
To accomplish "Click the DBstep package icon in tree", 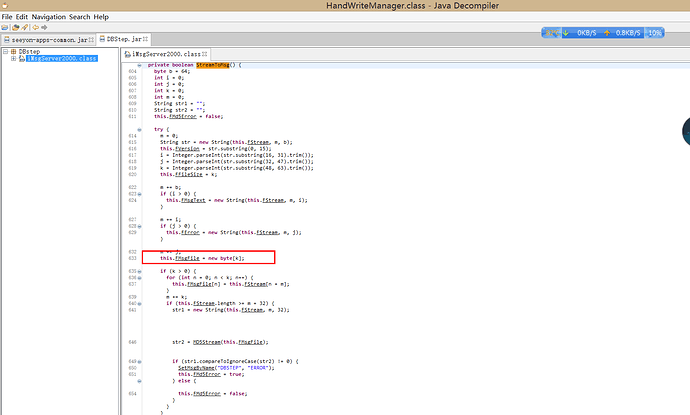I will (14, 51).
